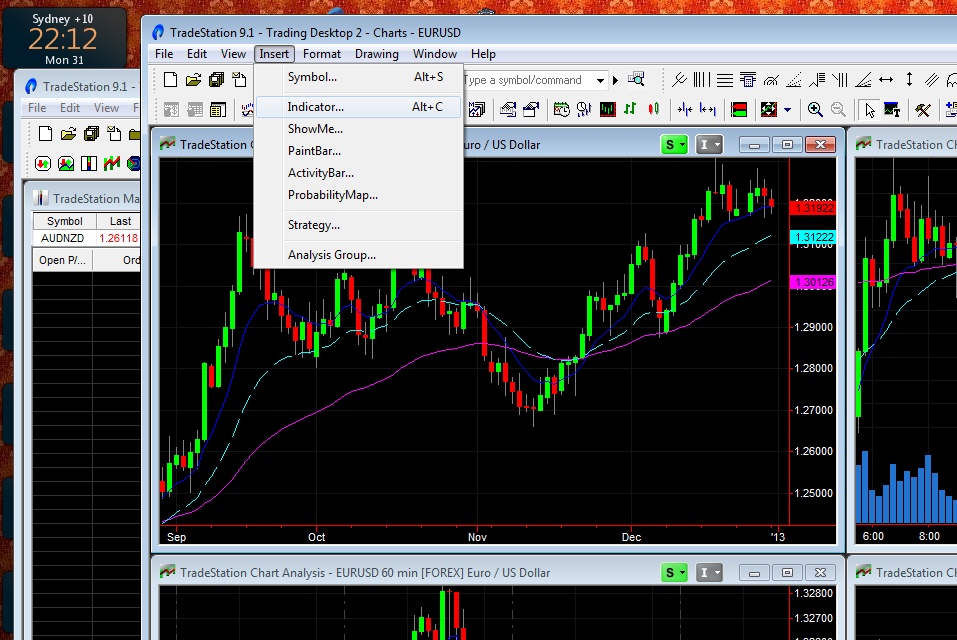Click the Last column header in the back window
Screen dimensions: 957x640
120,221
